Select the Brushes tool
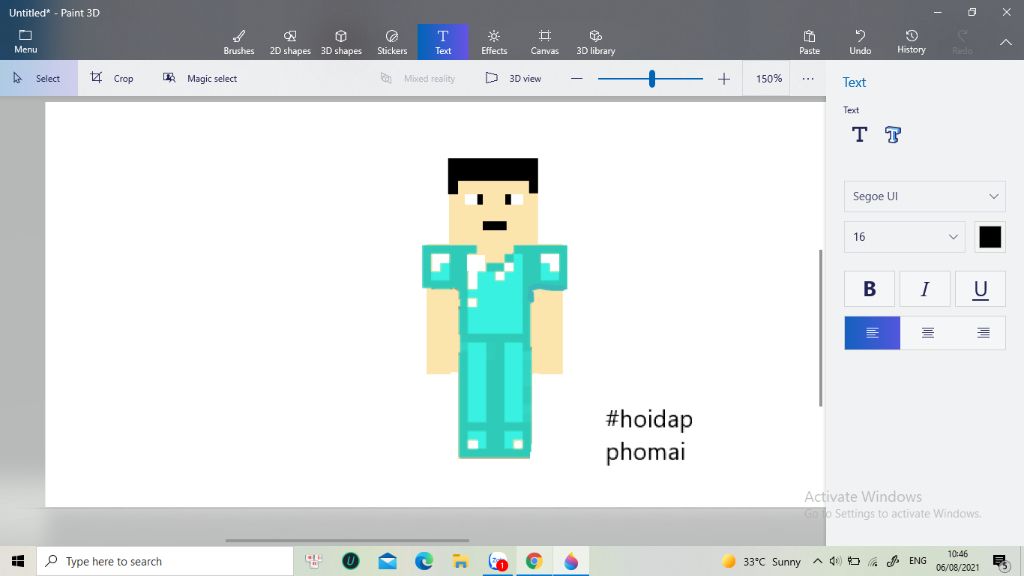Screen dimensions: 1024x576 (x=239, y=42)
